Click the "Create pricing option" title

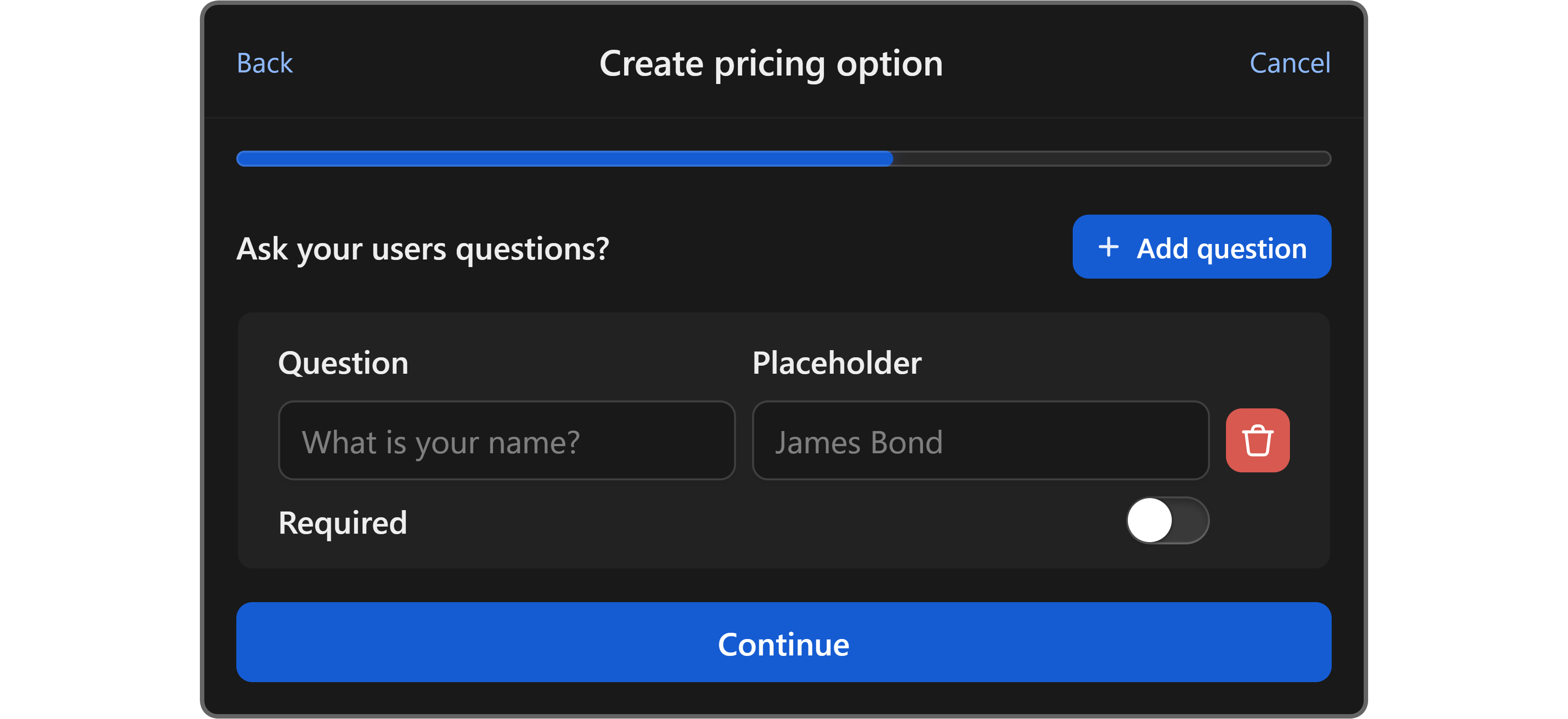point(771,63)
